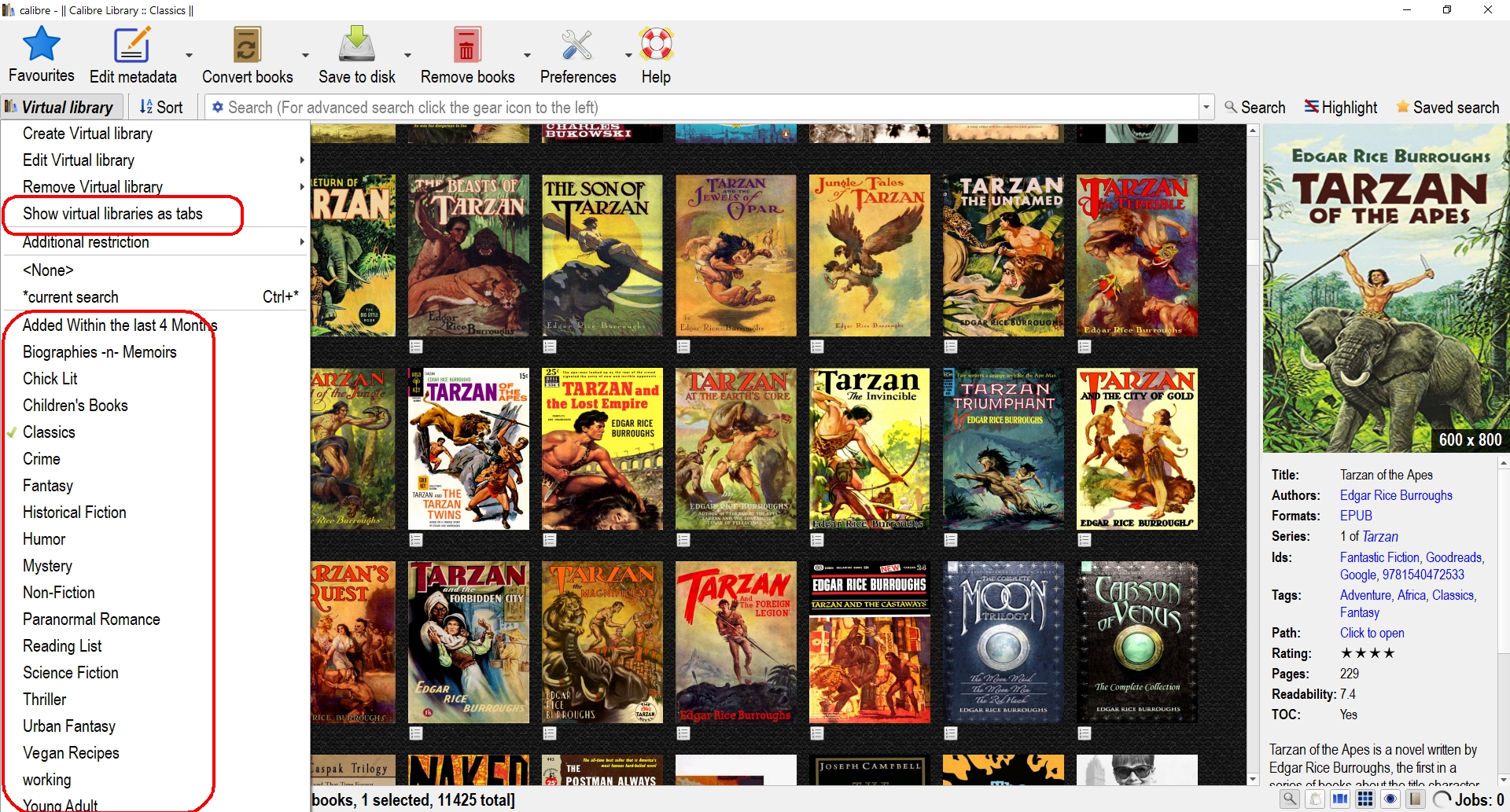Image resolution: width=1510 pixels, height=812 pixels.
Task: Click the note emblem under The Moon Trilogy
Action: pos(951,733)
